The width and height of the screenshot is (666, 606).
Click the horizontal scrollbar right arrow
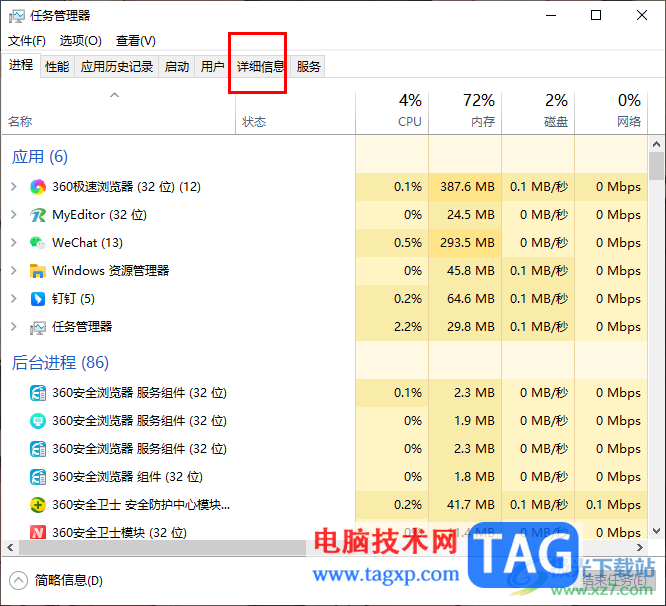point(640,547)
